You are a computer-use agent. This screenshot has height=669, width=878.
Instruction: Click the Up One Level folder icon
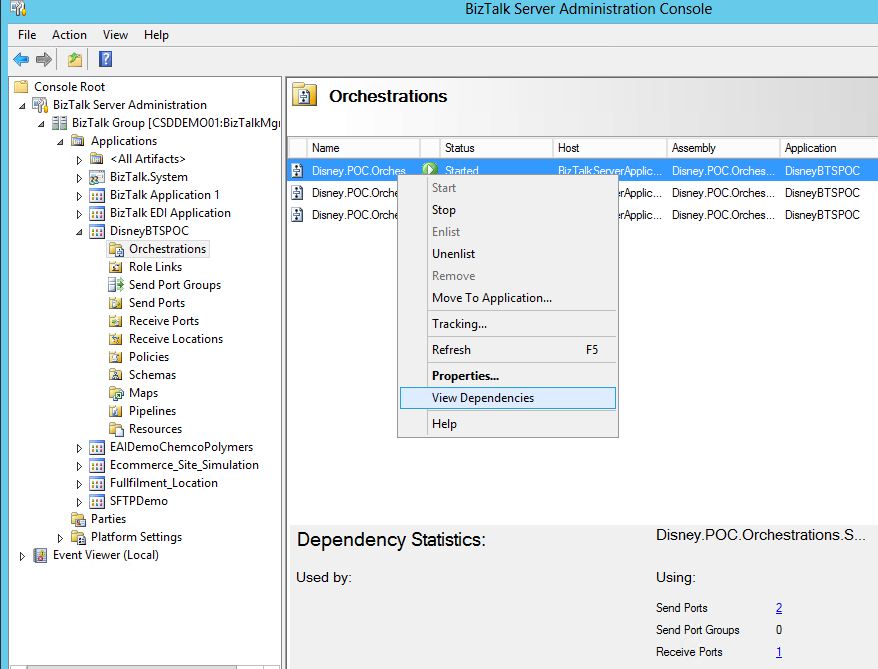[x=74, y=59]
